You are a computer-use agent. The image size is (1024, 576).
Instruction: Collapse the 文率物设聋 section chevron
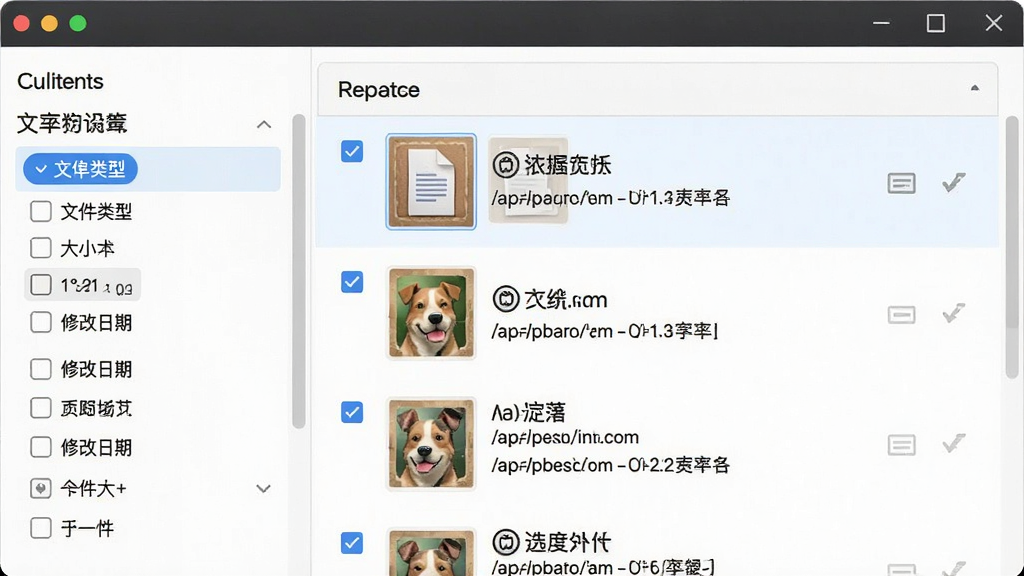point(264,124)
